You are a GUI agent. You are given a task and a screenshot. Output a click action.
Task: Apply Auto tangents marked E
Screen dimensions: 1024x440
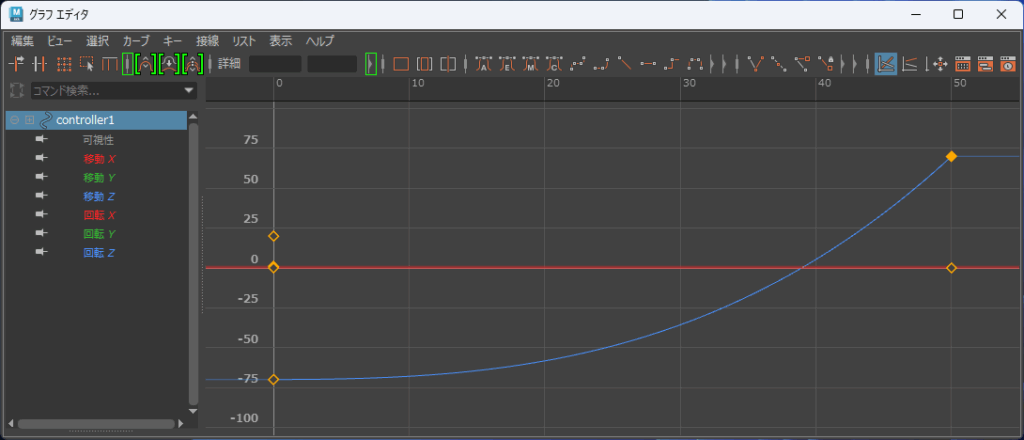click(x=507, y=64)
